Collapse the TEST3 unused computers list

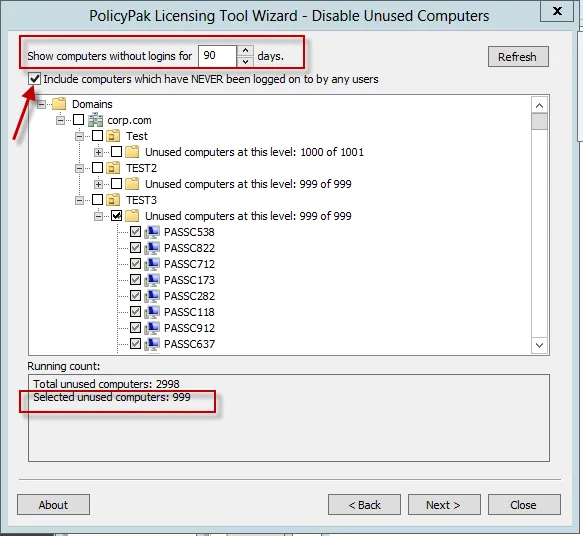[98, 216]
